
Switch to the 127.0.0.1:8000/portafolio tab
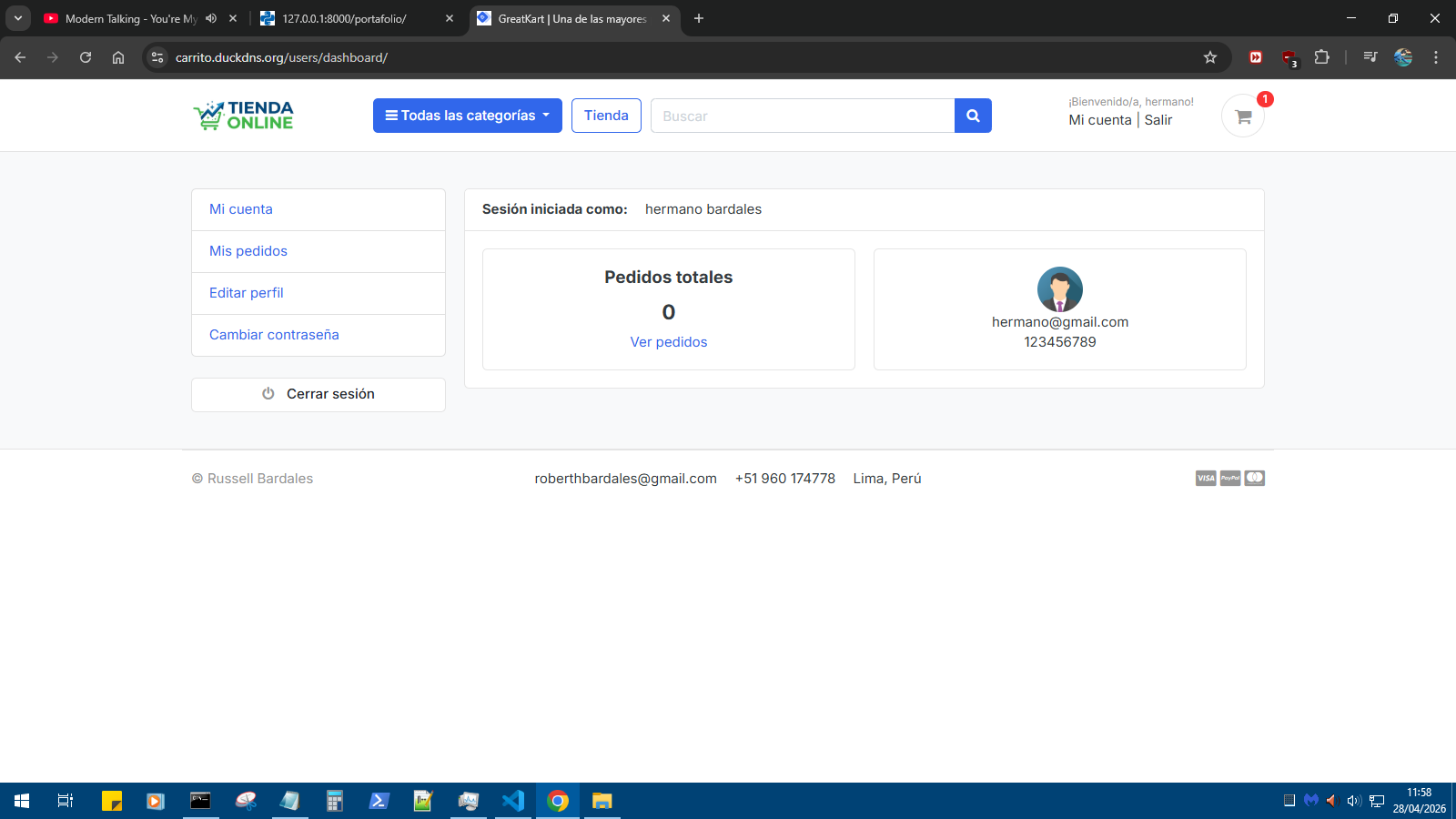tap(344, 18)
